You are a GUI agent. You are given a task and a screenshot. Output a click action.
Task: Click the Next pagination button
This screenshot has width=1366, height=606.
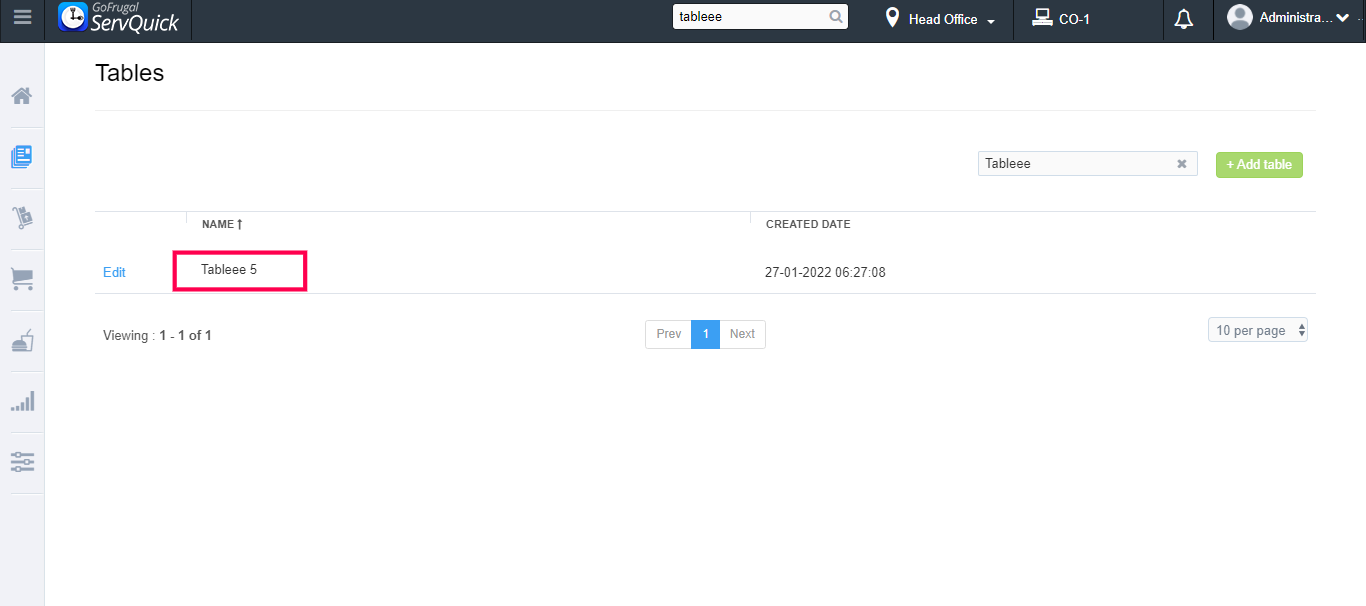(x=742, y=334)
